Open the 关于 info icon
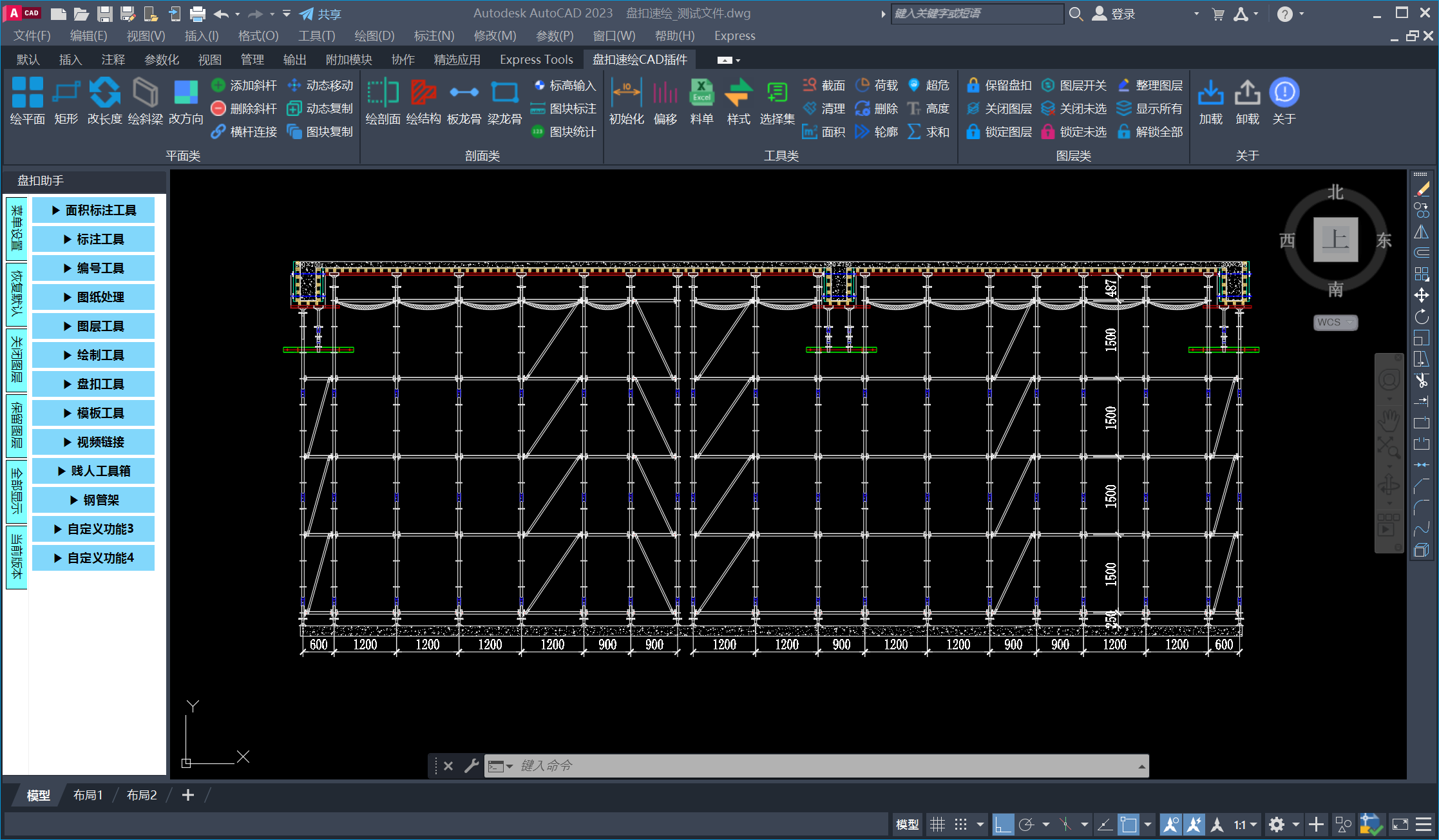Screen dimensions: 1439x840 coord(1284,93)
